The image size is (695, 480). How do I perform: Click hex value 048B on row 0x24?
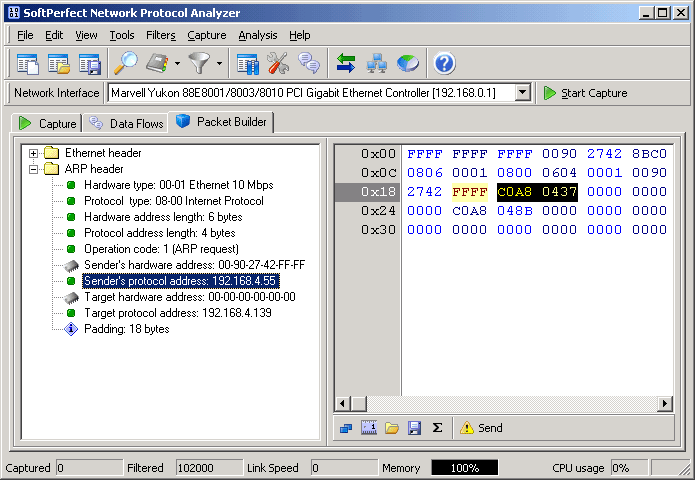[514, 211]
